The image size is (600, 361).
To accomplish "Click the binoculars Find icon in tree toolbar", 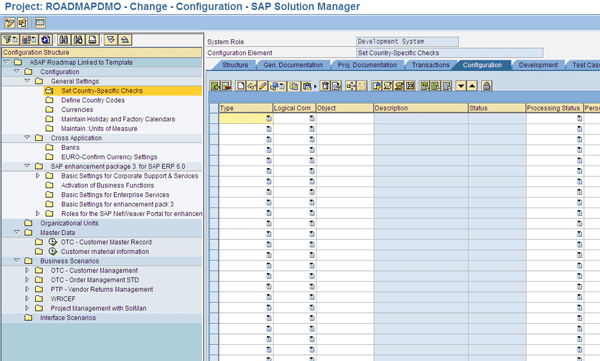I will pyautogui.click(x=64, y=39).
